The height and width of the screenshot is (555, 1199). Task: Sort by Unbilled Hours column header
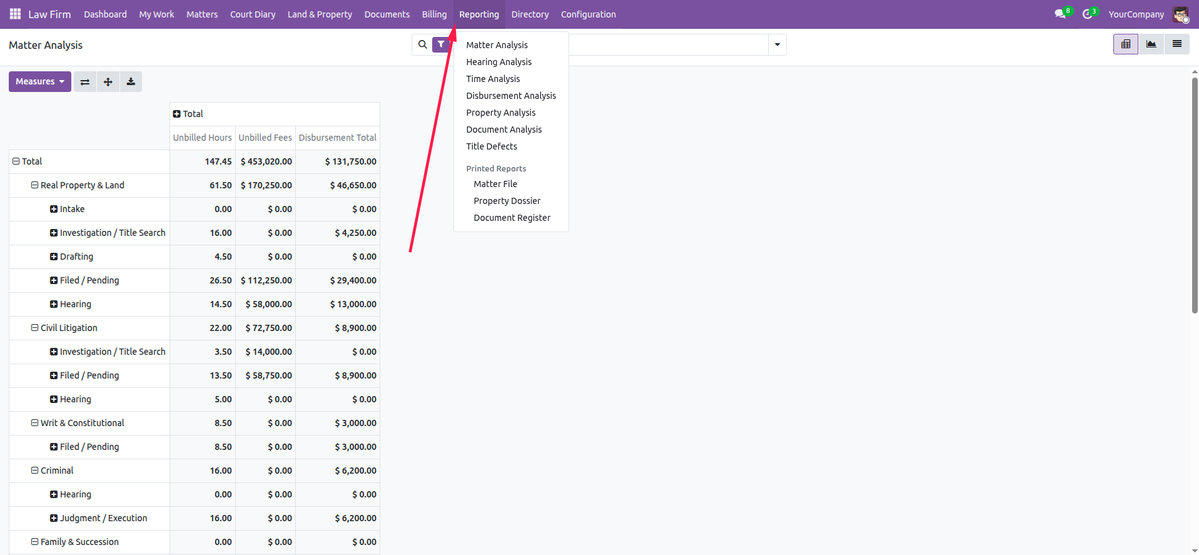202,138
